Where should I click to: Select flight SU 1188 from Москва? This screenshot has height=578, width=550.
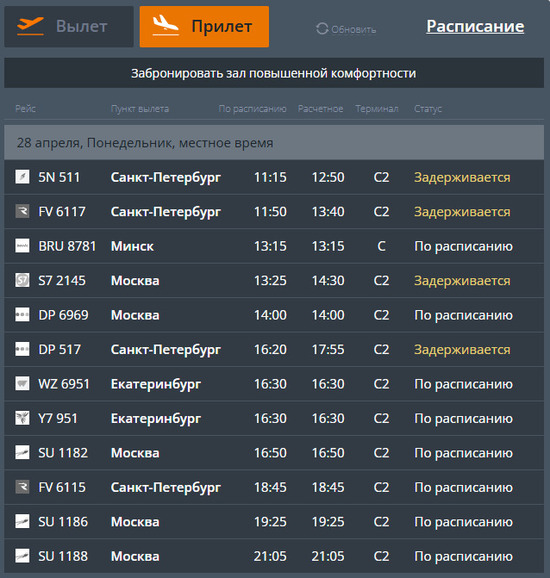pos(274,556)
